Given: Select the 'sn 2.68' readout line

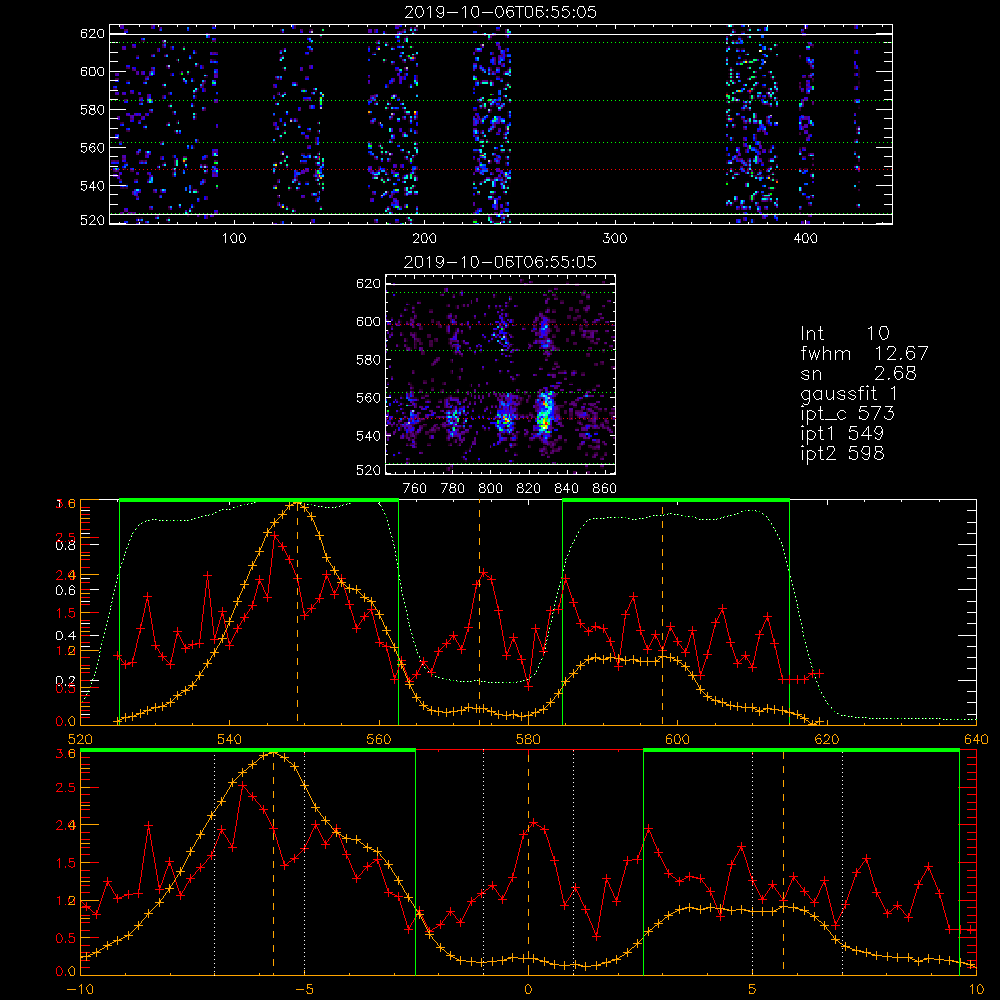Looking at the screenshot, I should pyautogui.click(x=858, y=373).
